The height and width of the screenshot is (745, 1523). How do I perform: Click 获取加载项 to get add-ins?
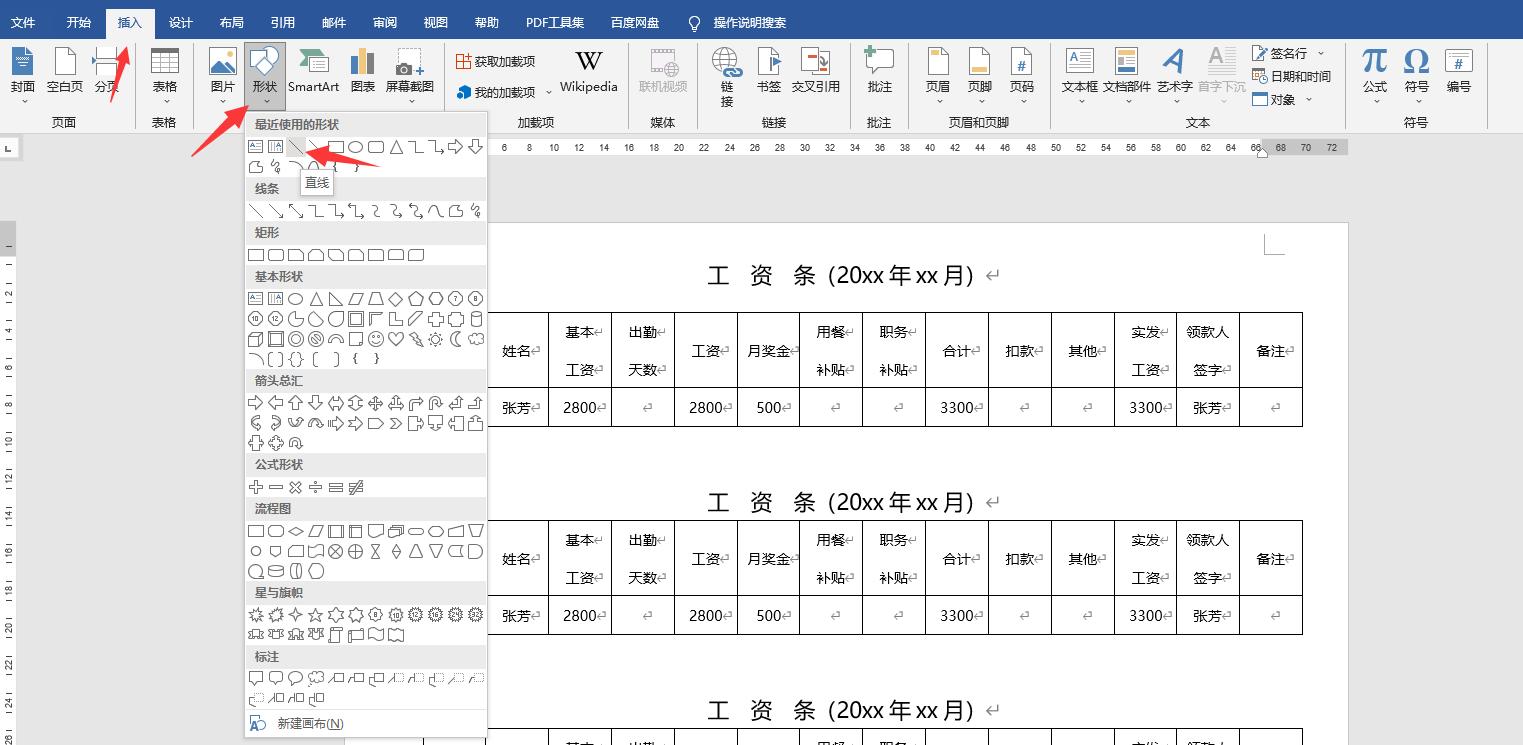[496, 60]
